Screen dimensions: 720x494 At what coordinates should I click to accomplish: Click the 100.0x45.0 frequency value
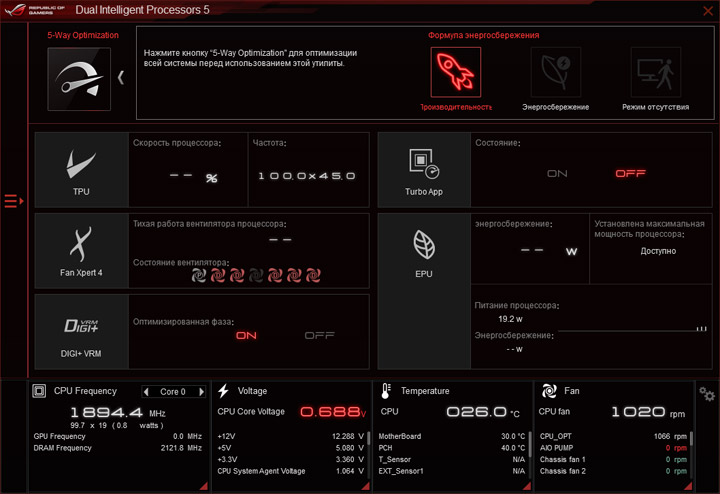307,176
